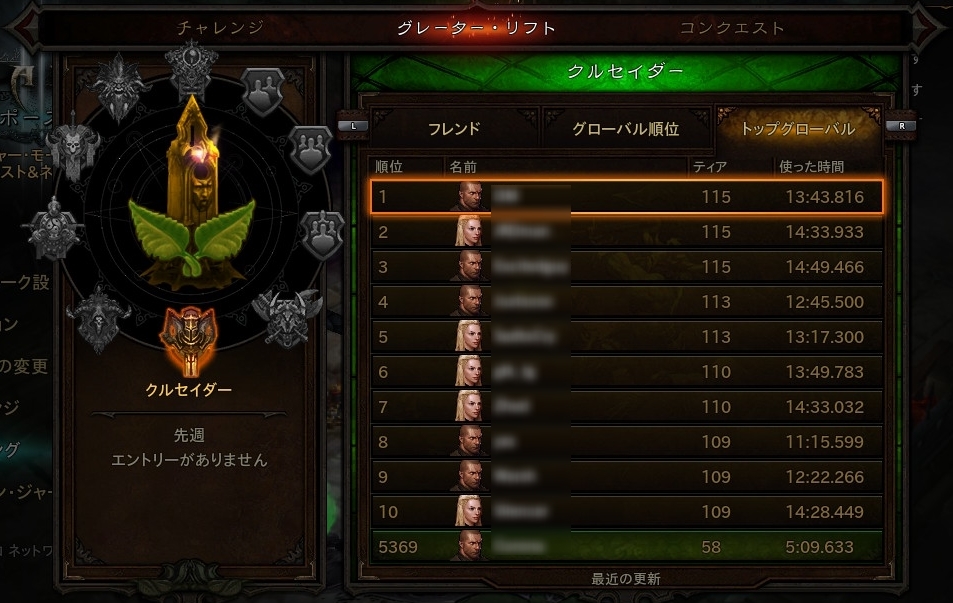The height and width of the screenshot is (603, 953).
Task: Select the rank 4 leaderboard row
Action: [627, 302]
